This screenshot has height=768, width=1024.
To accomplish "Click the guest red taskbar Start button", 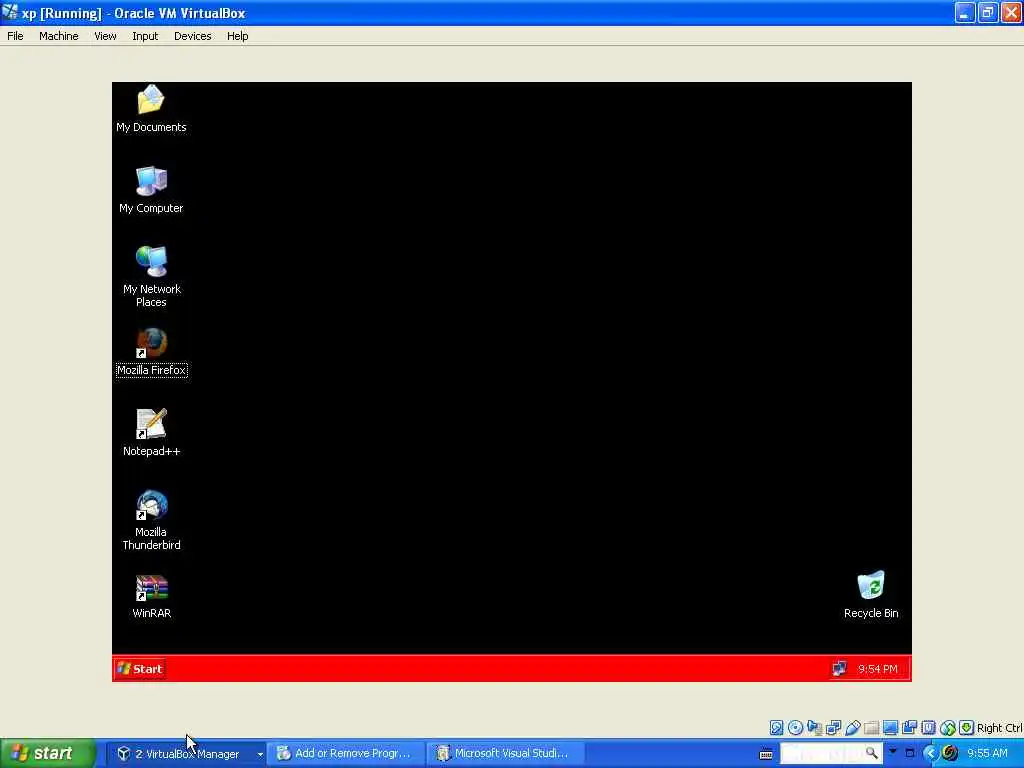I will click(x=140, y=669).
